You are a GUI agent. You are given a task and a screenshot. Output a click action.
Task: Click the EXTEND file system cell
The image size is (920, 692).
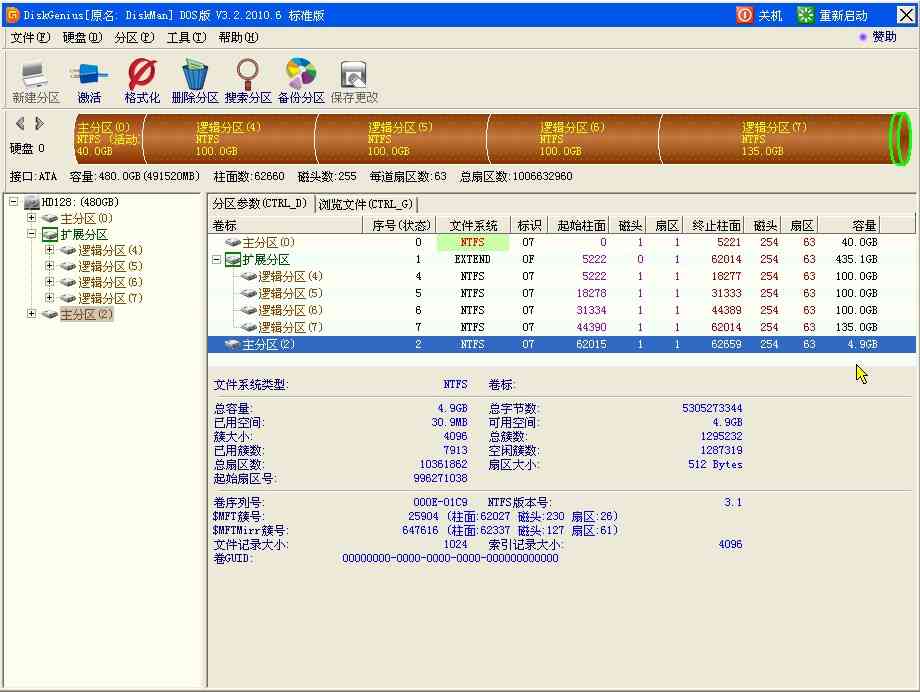(x=472, y=259)
